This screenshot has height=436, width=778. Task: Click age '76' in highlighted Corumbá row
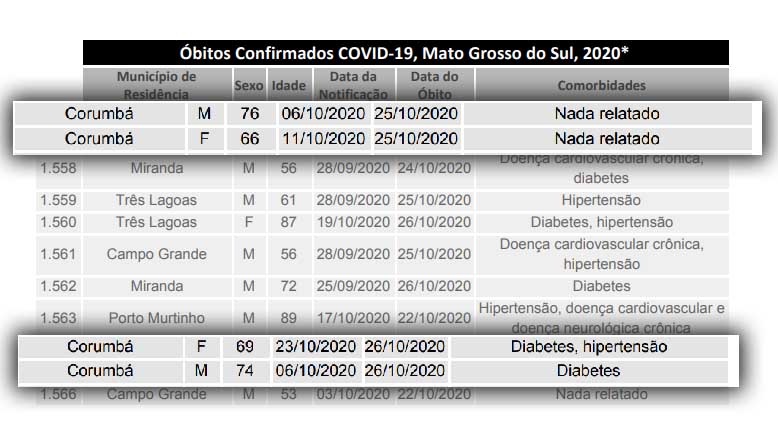point(250,114)
